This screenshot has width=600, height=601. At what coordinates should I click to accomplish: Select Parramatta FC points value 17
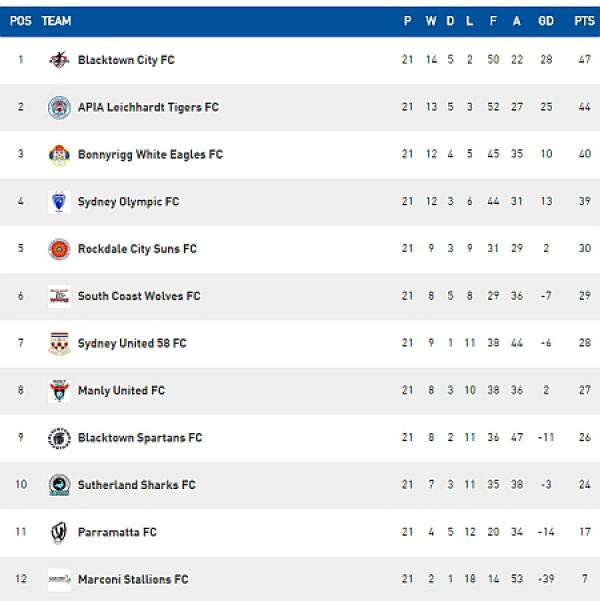[584, 532]
